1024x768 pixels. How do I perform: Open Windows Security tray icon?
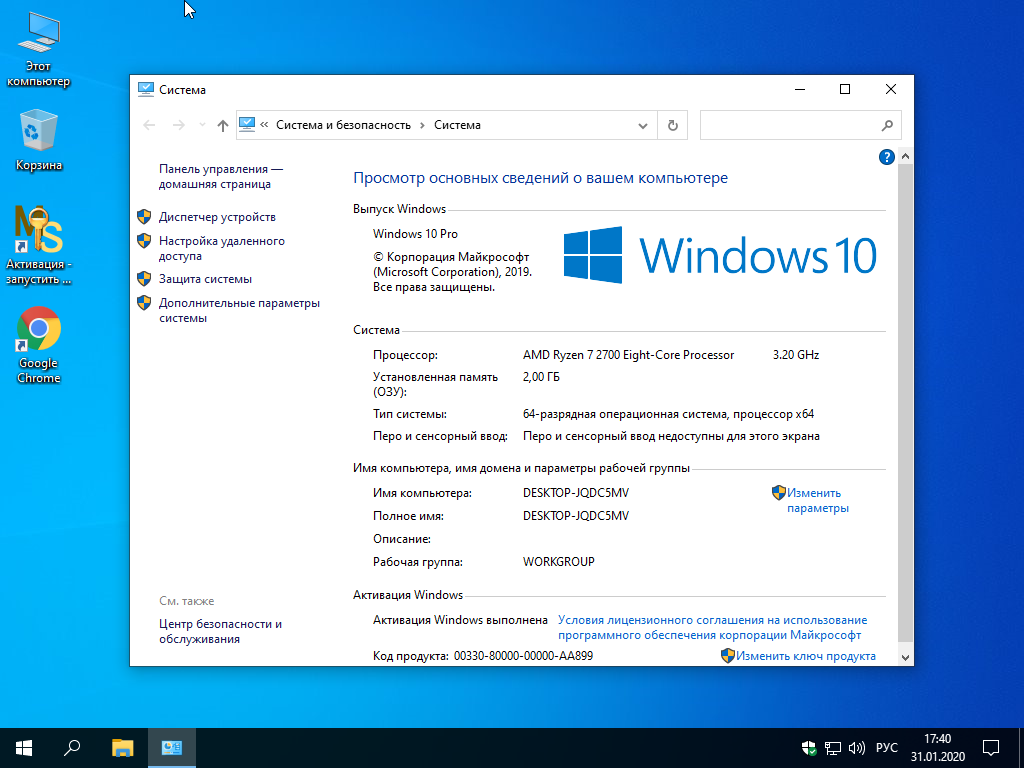[x=809, y=748]
